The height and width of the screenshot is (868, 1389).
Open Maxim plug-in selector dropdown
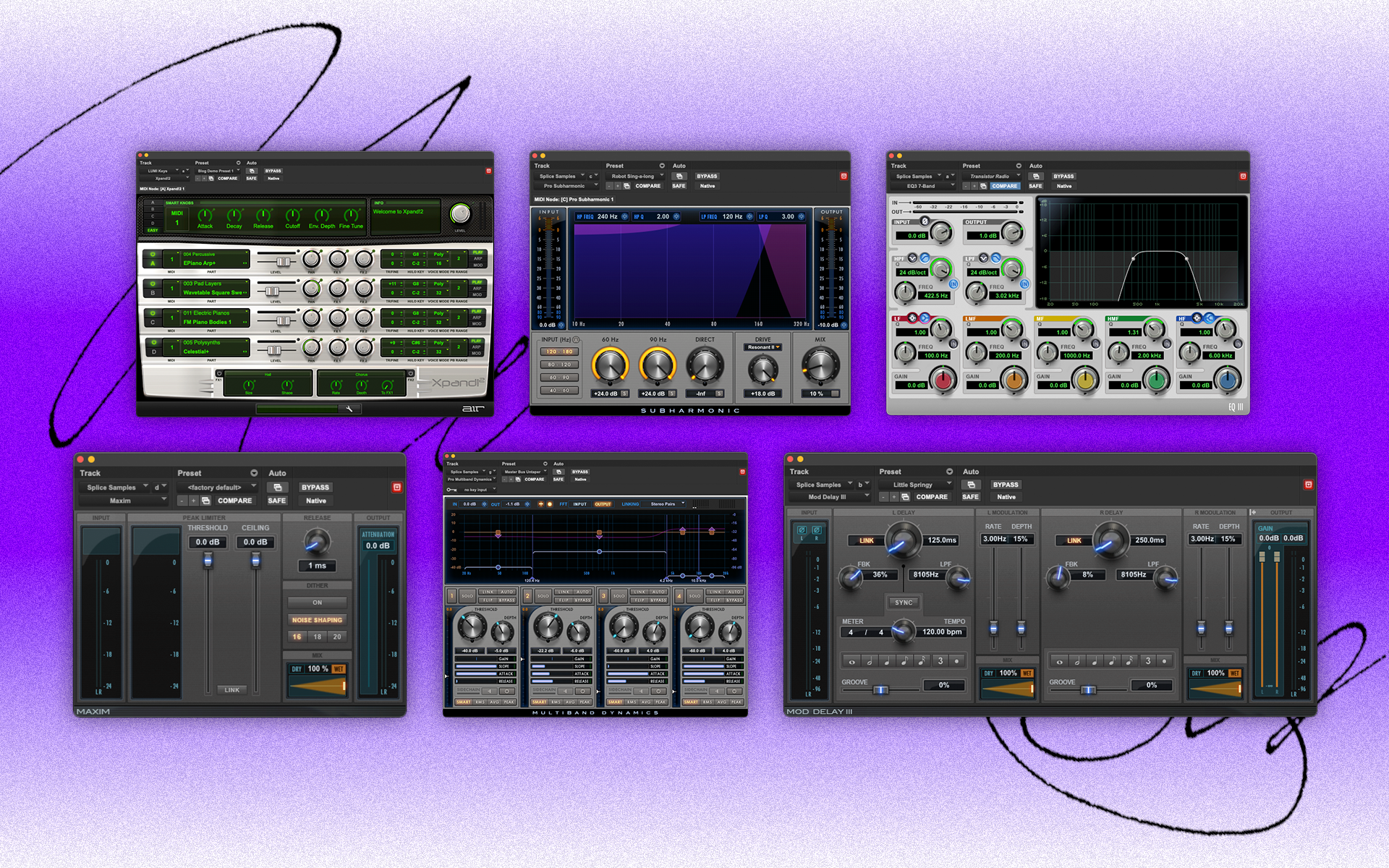[x=124, y=501]
